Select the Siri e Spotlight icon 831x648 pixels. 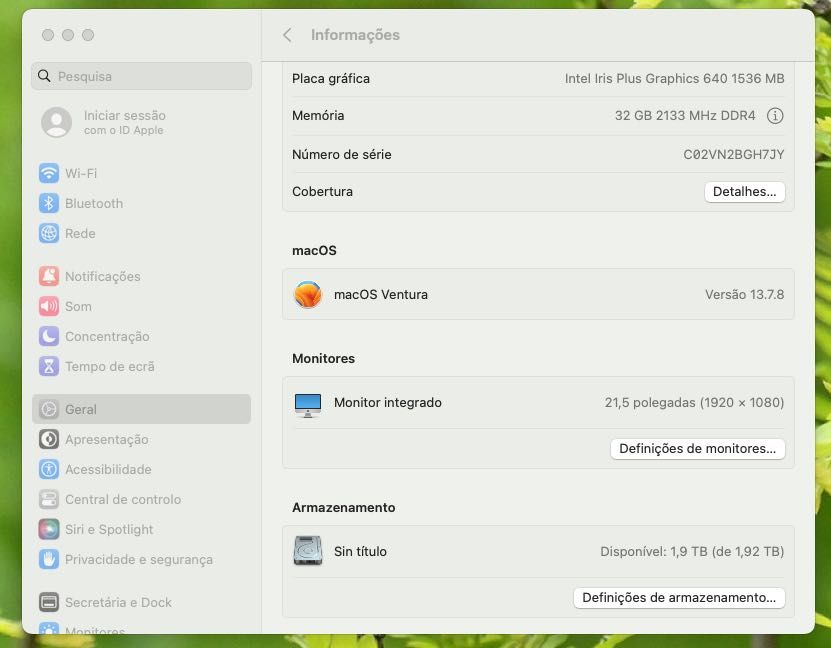click(x=49, y=529)
